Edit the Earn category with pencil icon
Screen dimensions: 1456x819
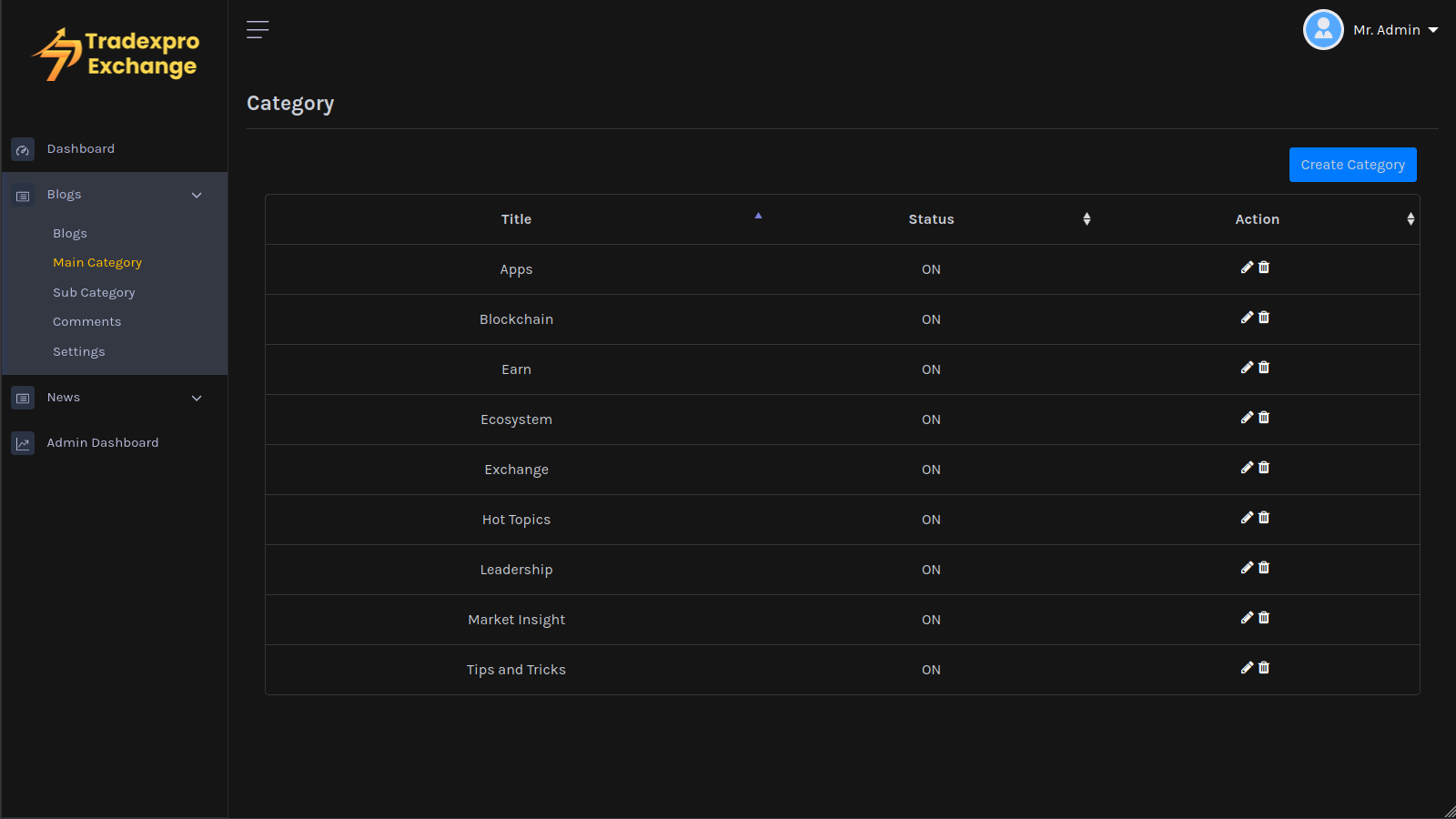[x=1247, y=368]
